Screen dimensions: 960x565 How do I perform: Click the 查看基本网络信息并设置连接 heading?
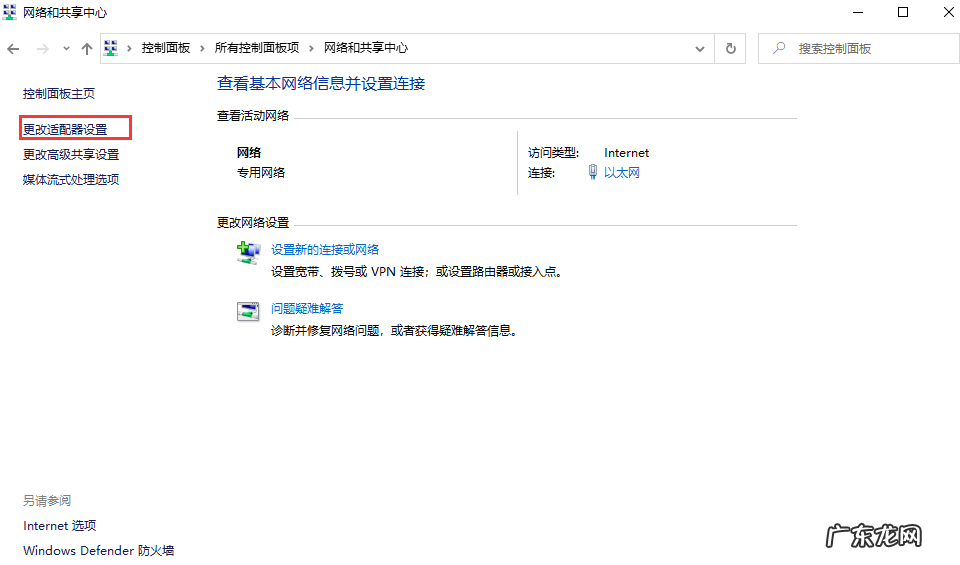pos(321,84)
